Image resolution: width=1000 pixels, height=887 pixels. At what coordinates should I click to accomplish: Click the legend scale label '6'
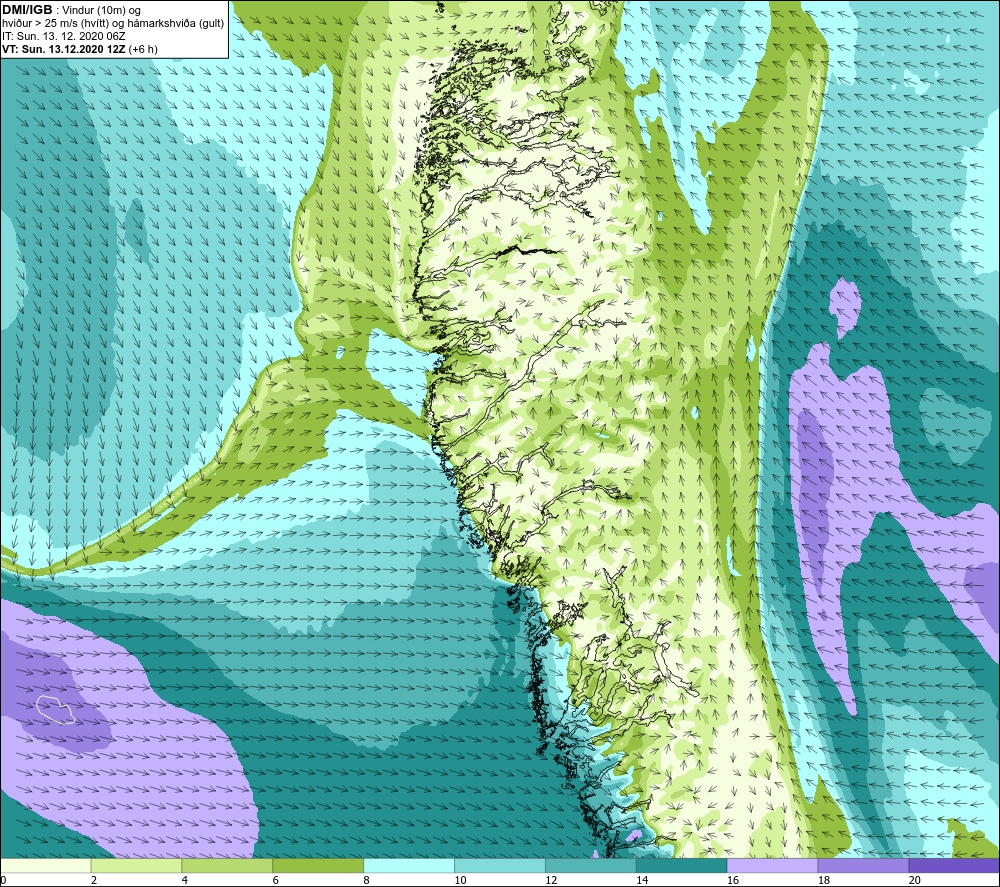click(x=276, y=880)
